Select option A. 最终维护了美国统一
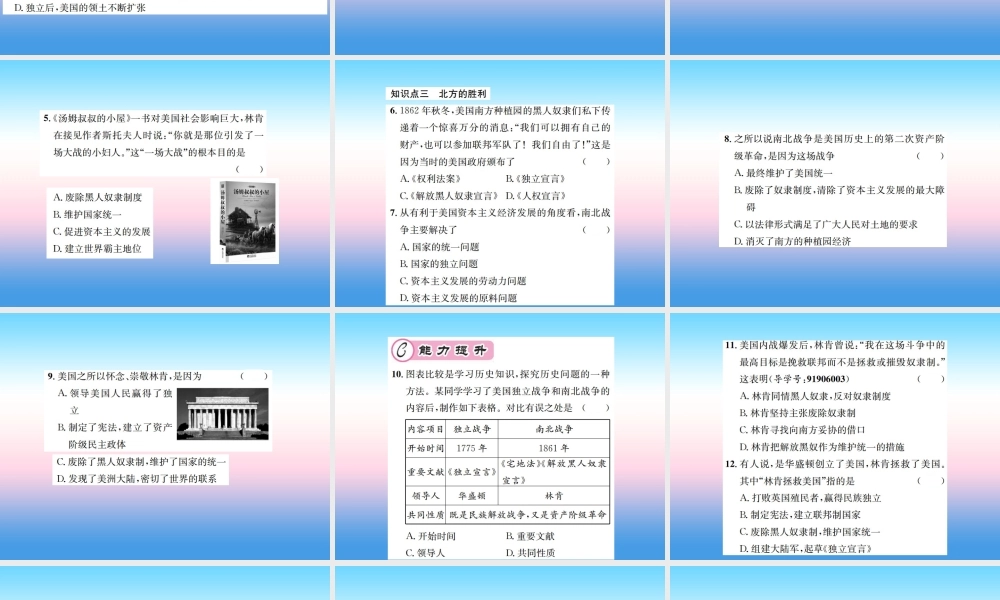The image size is (1000, 600). pos(783,173)
